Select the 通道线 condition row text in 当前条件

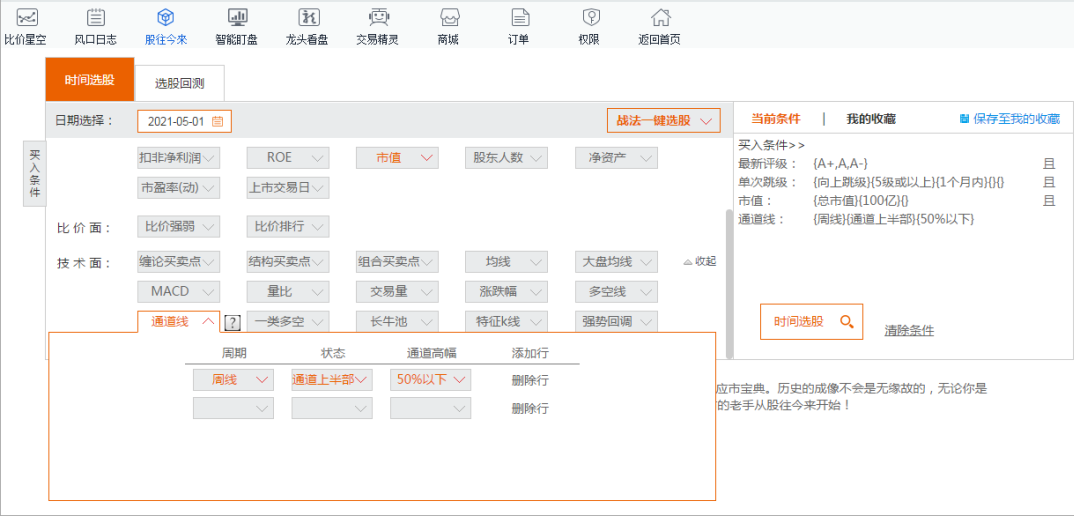pyautogui.click(x=856, y=220)
